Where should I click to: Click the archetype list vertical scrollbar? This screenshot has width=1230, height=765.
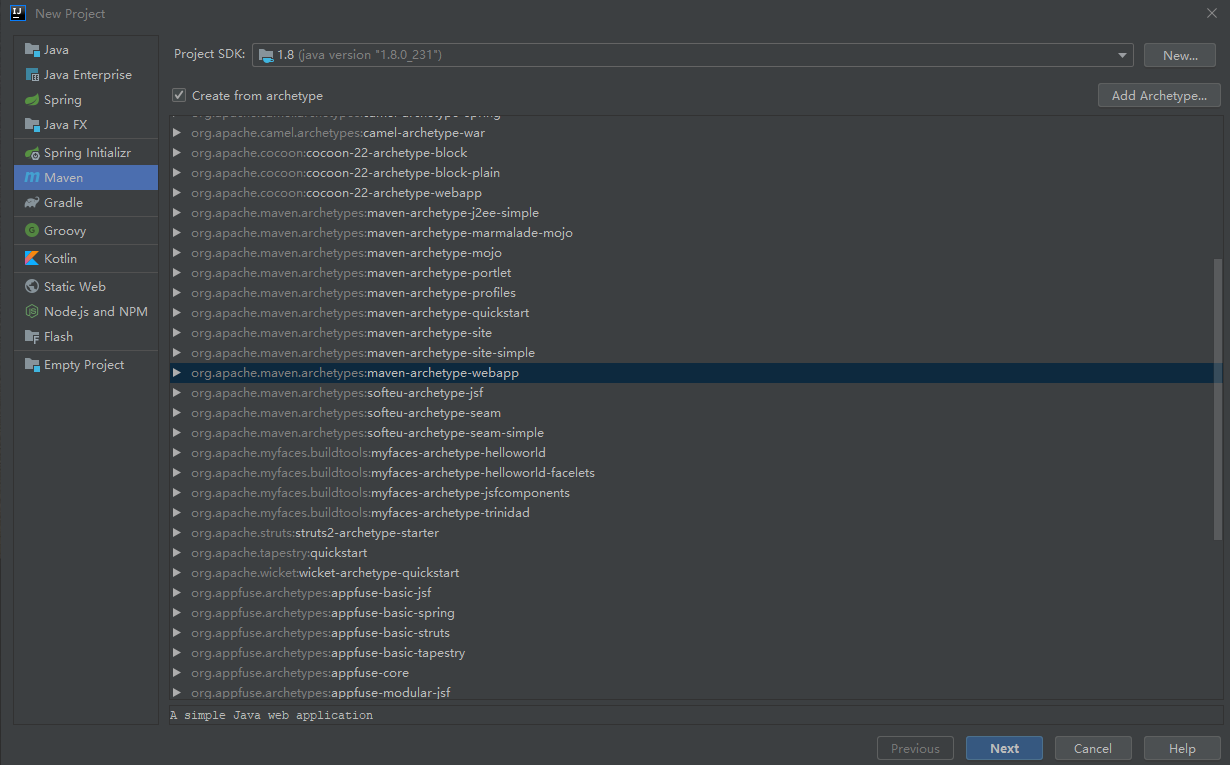pos(1217,400)
